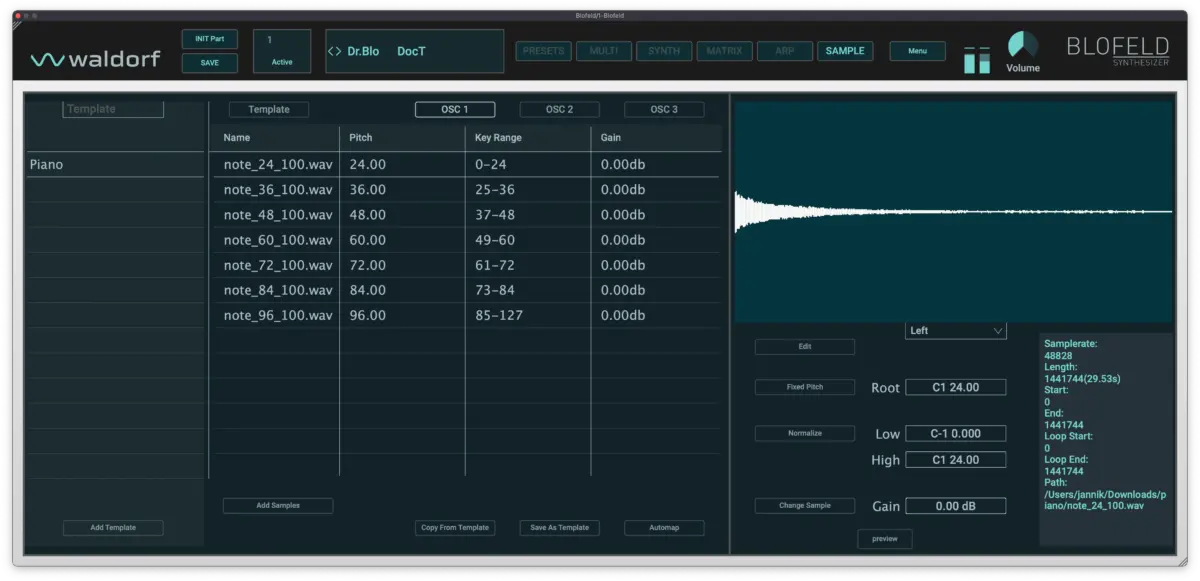Open the Menu button
This screenshot has height=581, width=1200.
point(917,50)
